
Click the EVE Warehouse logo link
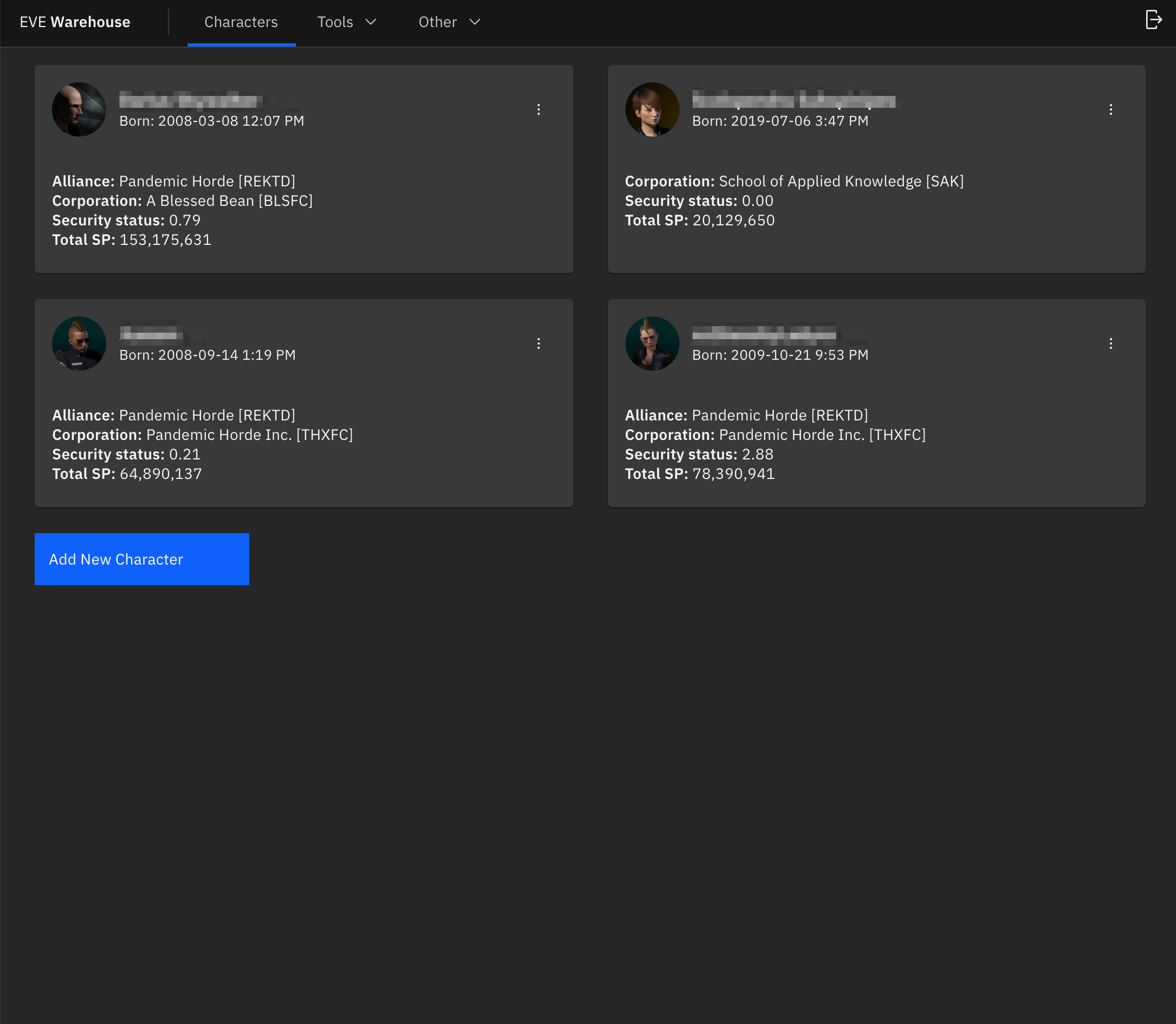pos(75,22)
